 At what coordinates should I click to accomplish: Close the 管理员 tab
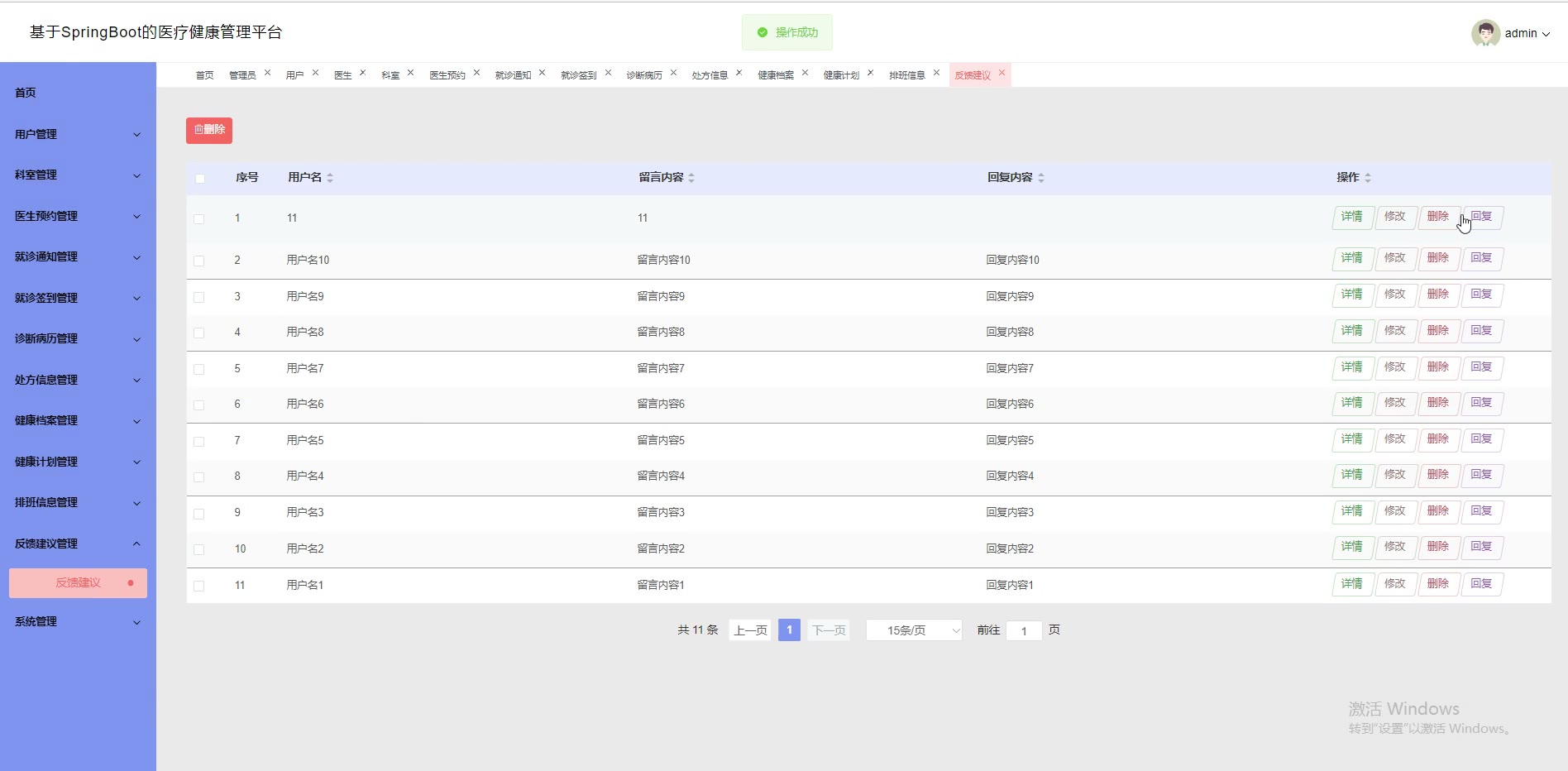267,73
